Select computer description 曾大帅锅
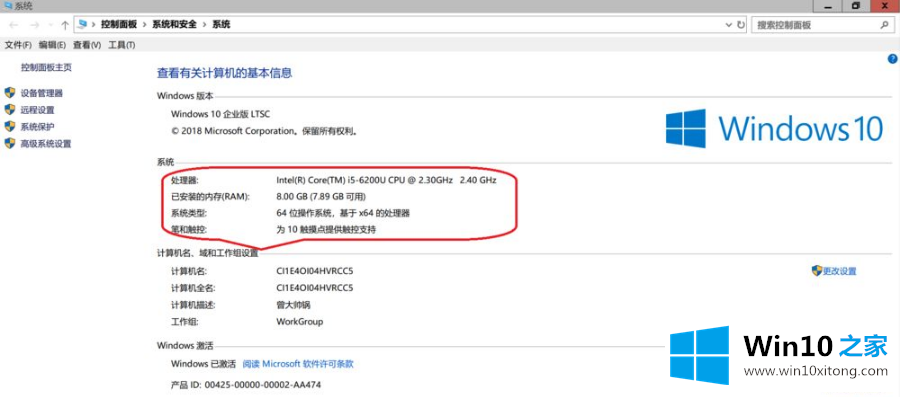The width and height of the screenshot is (900, 397). (x=293, y=305)
